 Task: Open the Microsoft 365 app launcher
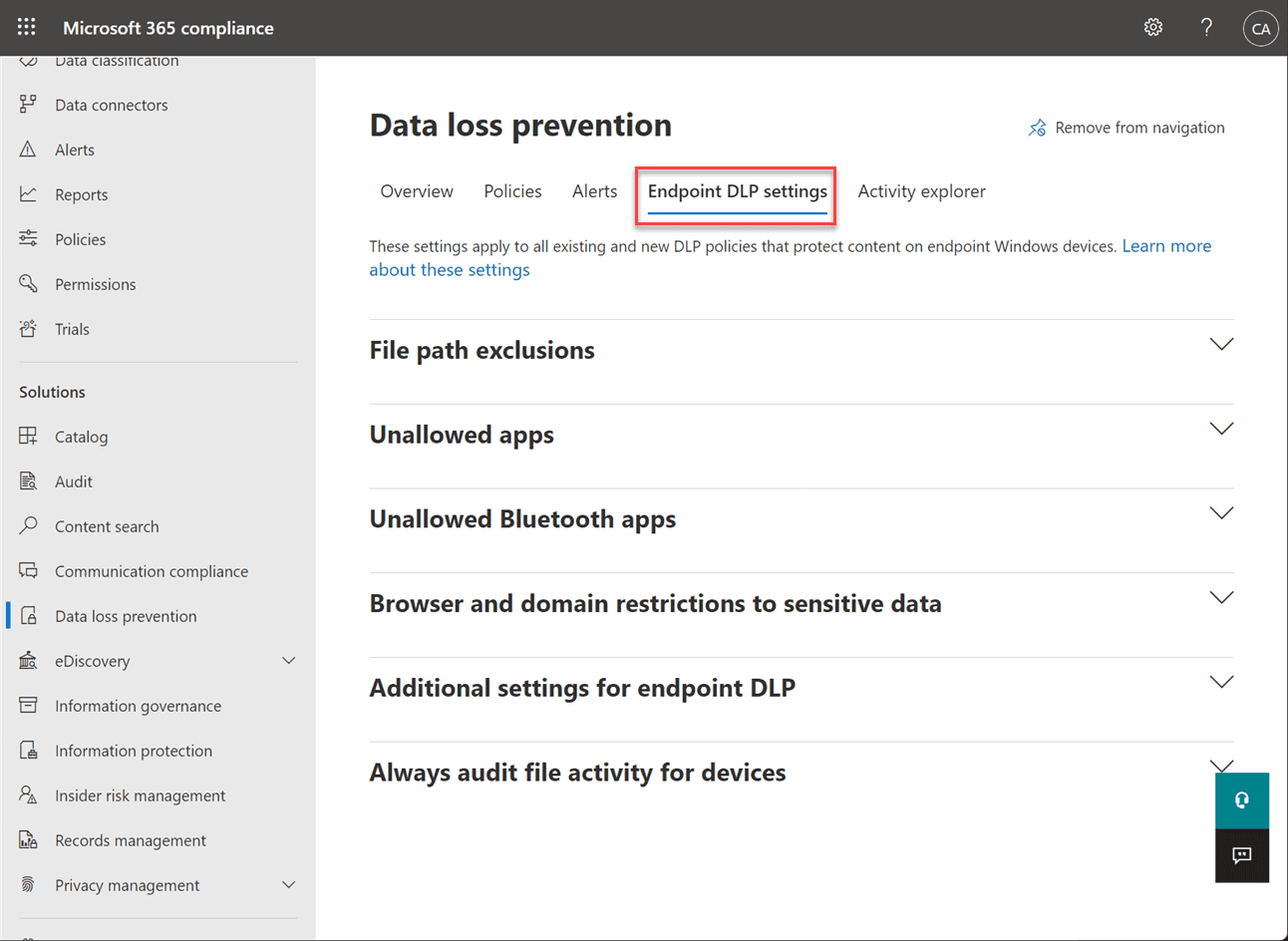click(26, 27)
